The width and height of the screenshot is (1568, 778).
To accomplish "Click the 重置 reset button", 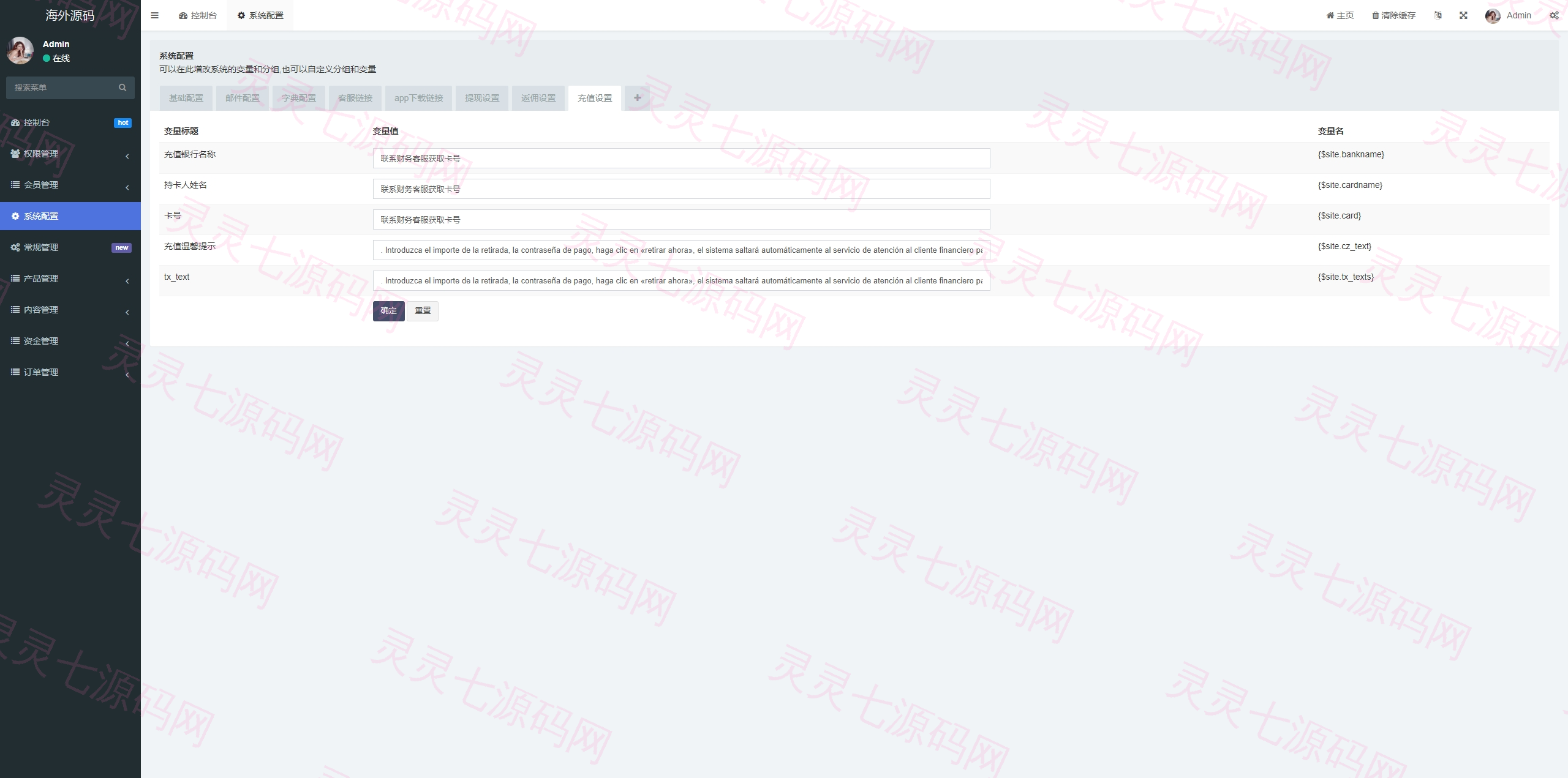I will (423, 311).
